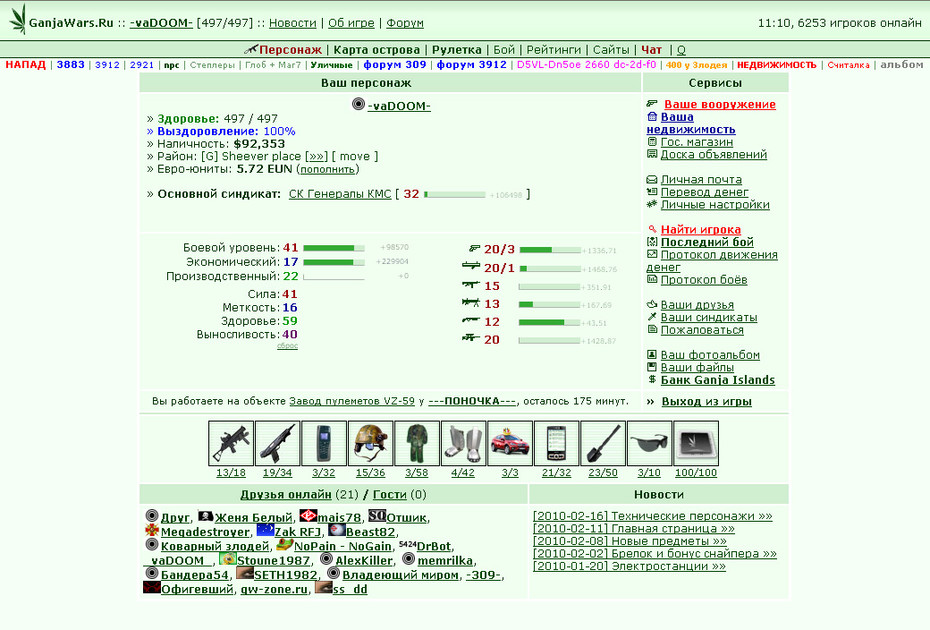Click the flag icon beside Zak RFJ
The height and width of the screenshot is (630, 930).
[265, 530]
